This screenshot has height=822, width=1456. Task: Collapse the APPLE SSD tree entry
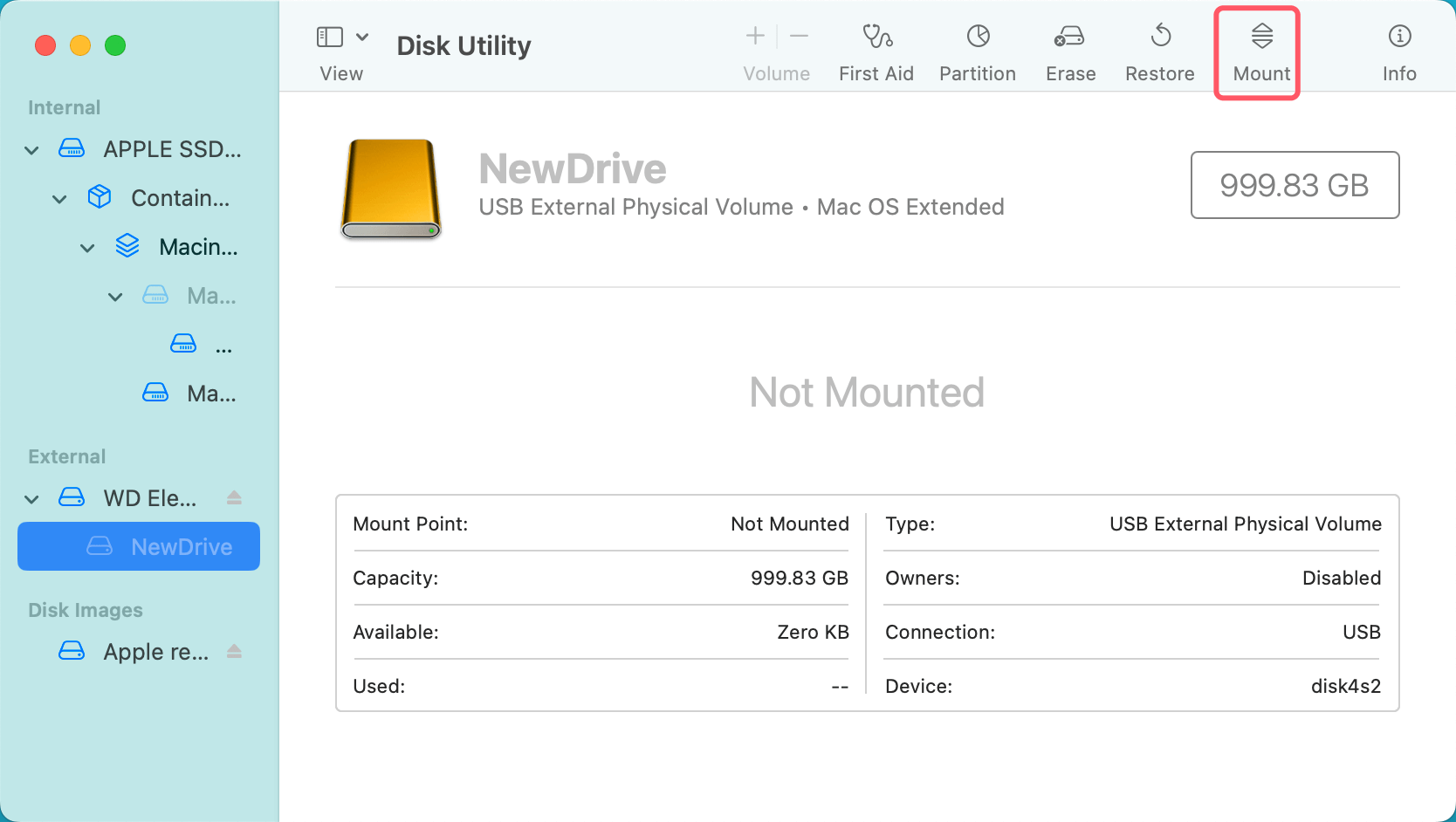(x=31, y=149)
